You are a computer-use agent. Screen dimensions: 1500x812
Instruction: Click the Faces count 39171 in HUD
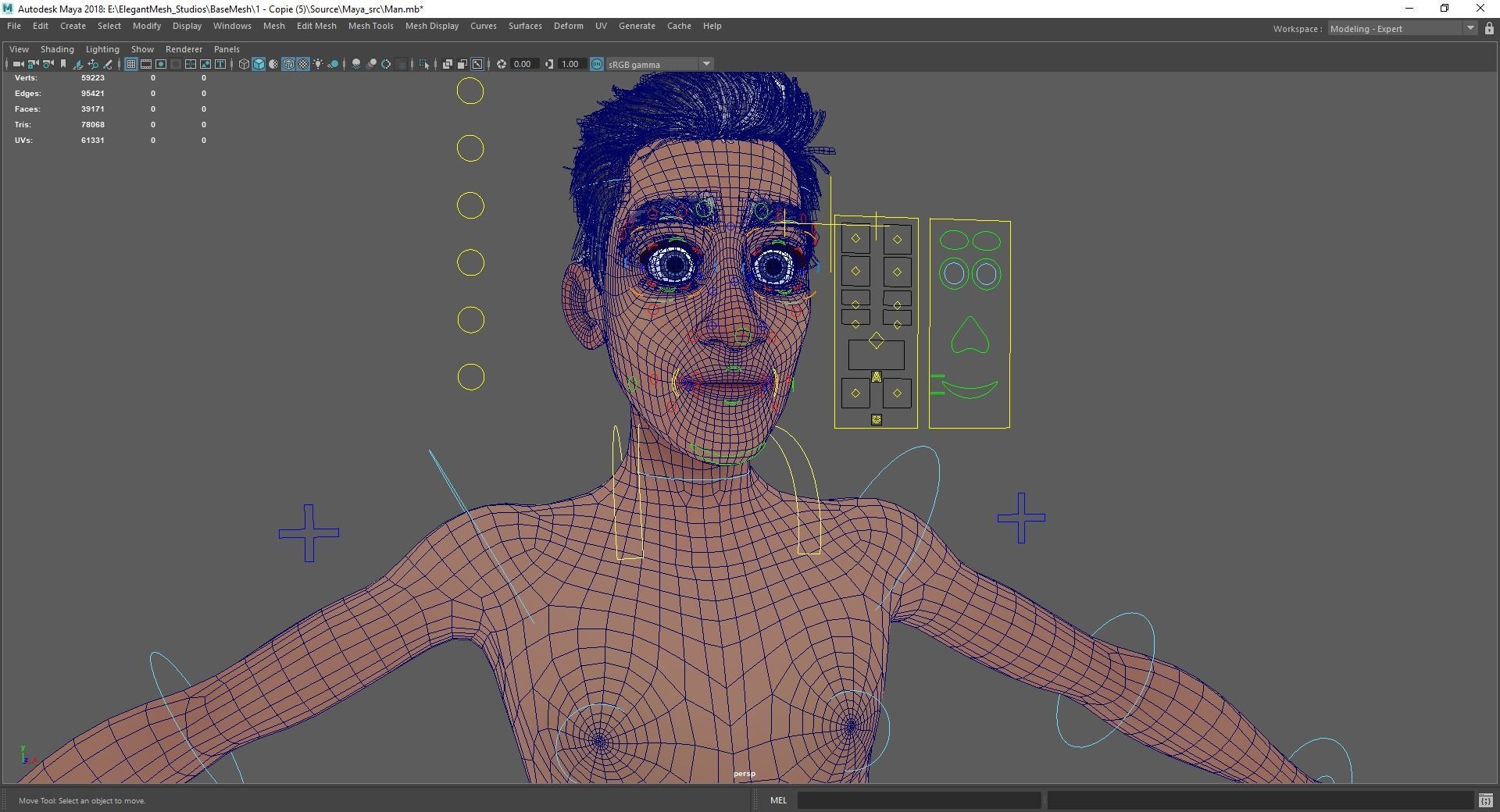click(92, 109)
